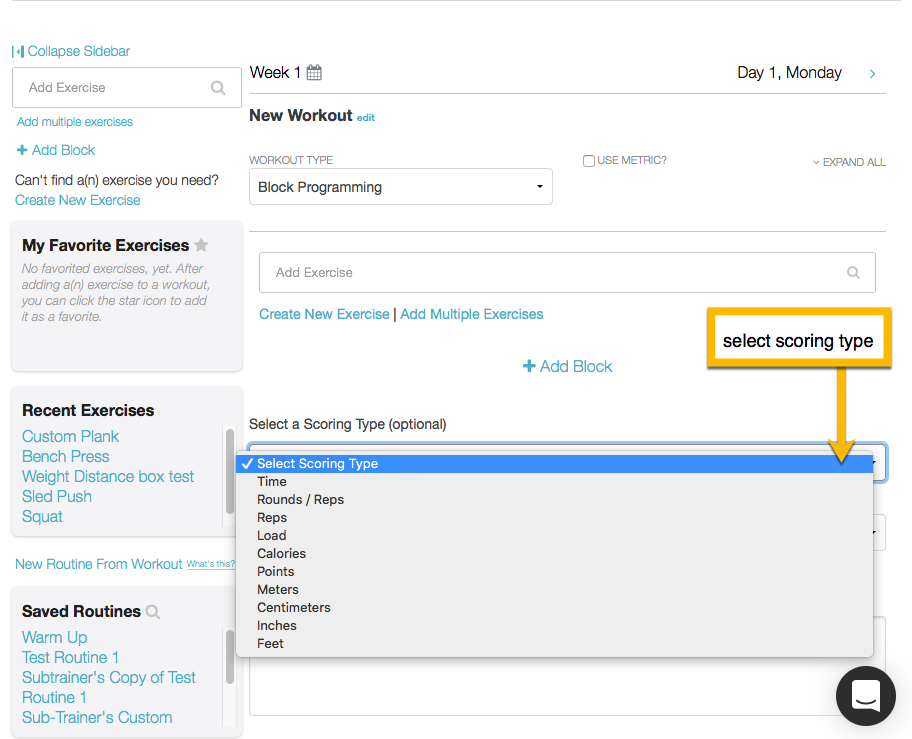The height and width of the screenshot is (739, 912).
Task: Click the star icon next to My Favorite Exercises
Action: tap(201, 245)
